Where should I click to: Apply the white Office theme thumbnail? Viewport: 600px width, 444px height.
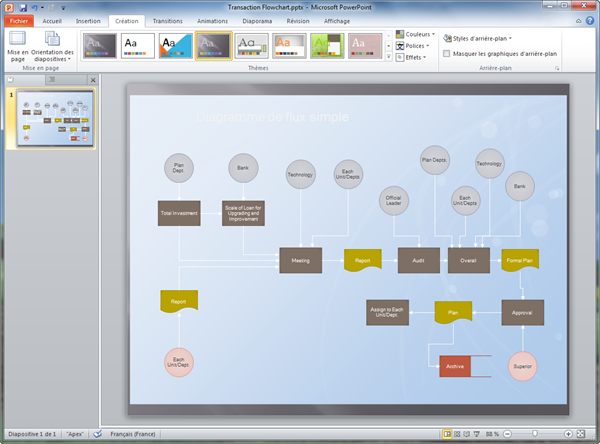click(138, 46)
